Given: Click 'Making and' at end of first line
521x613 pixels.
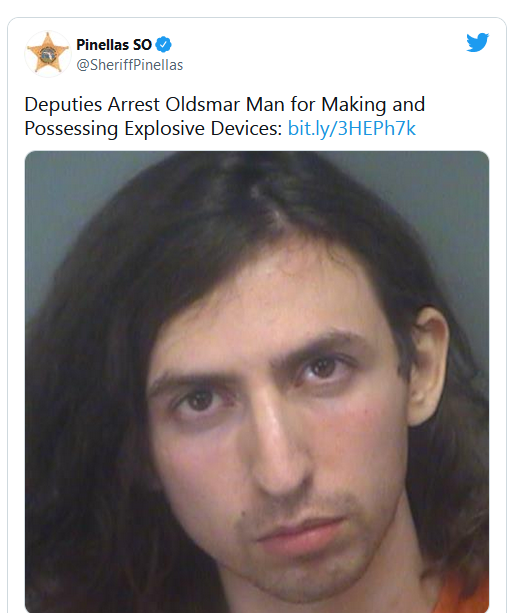Looking at the screenshot, I should click(373, 105).
